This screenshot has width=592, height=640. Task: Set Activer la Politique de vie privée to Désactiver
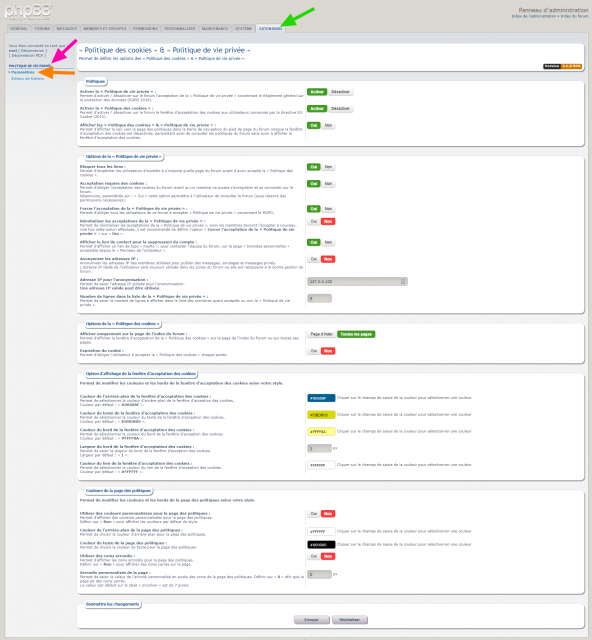pyautogui.click(x=341, y=92)
